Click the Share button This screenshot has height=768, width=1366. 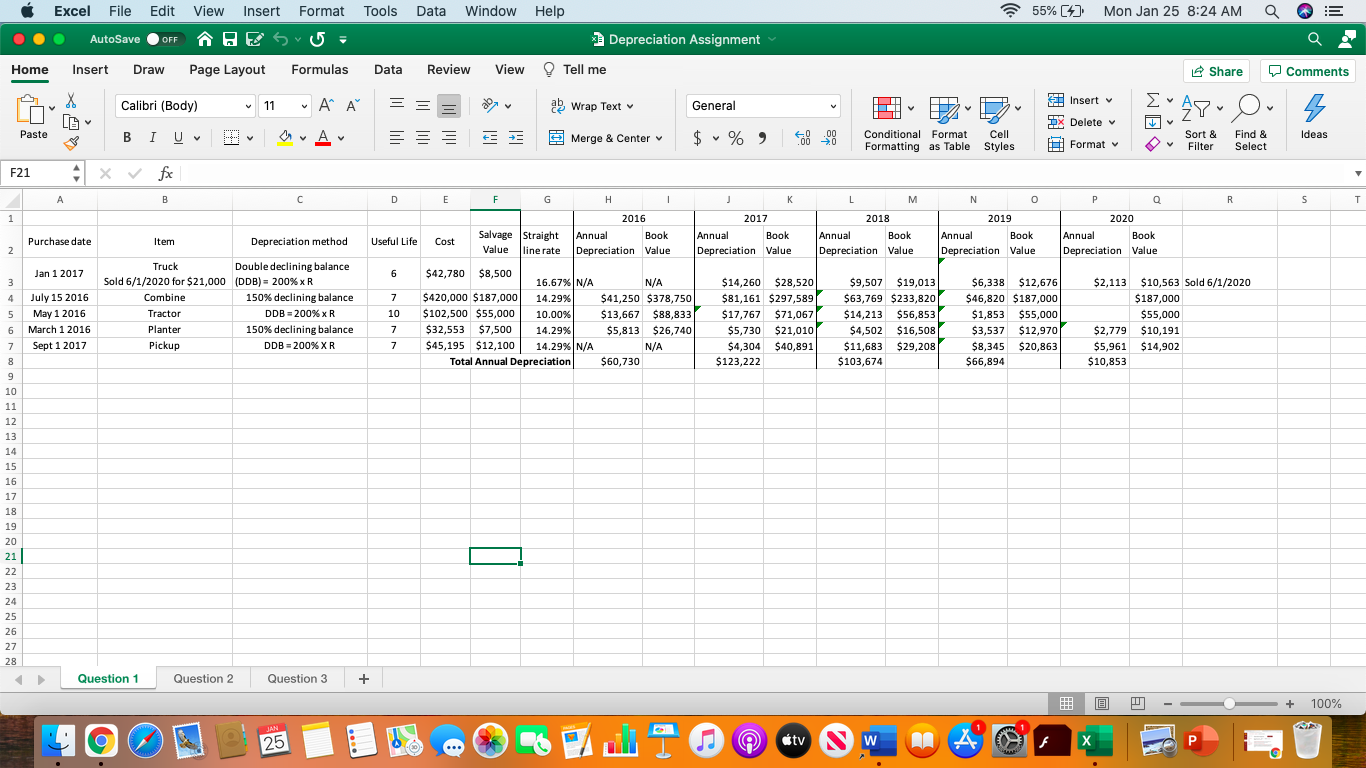point(1216,71)
